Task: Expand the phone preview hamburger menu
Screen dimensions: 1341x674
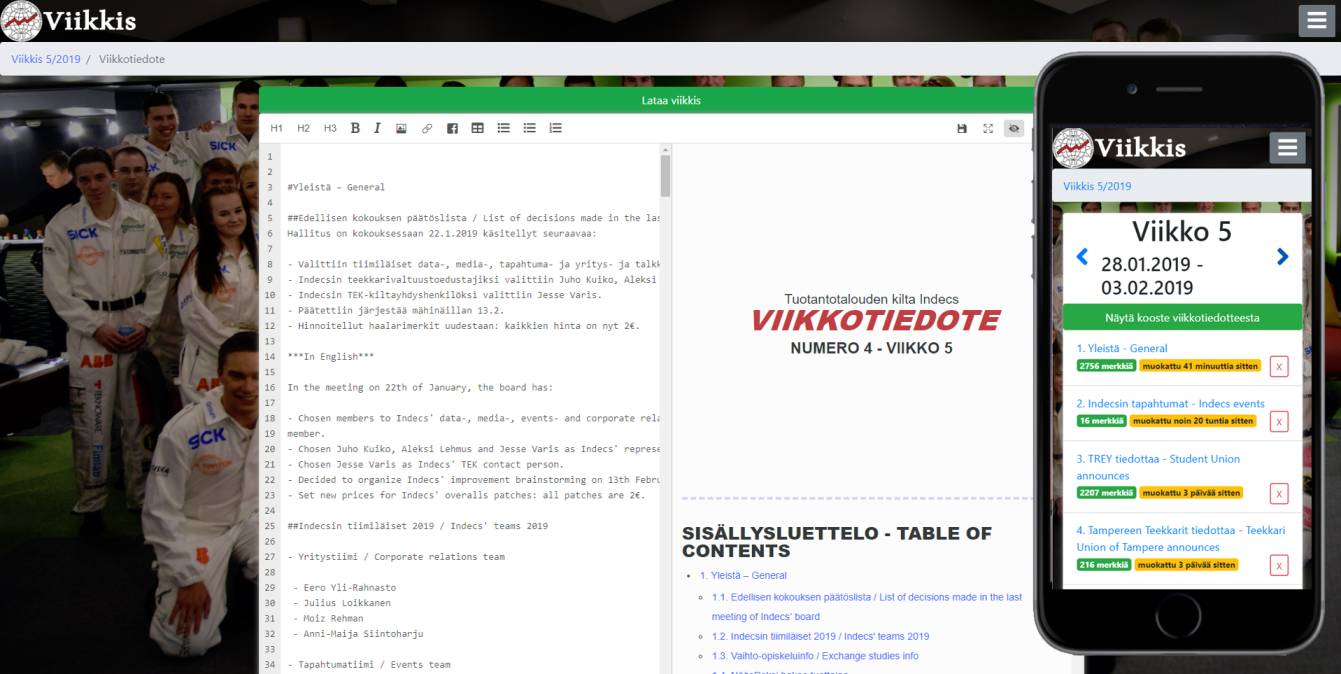Action: pyautogui.click(x=1287, y=148)
